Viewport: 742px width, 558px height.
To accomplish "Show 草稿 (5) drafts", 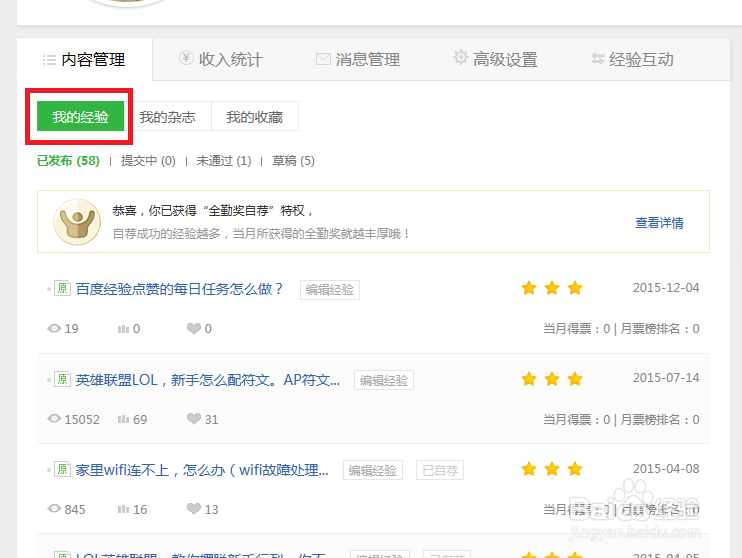I will tap(293, 161).
